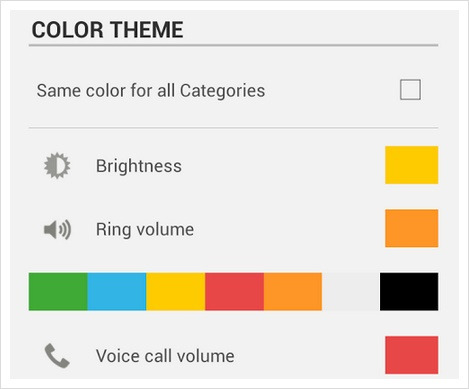The height and width of the screenshot is (389, 469).
Task: Pick yellow from the color palette strip
Action: coord(176,292)
